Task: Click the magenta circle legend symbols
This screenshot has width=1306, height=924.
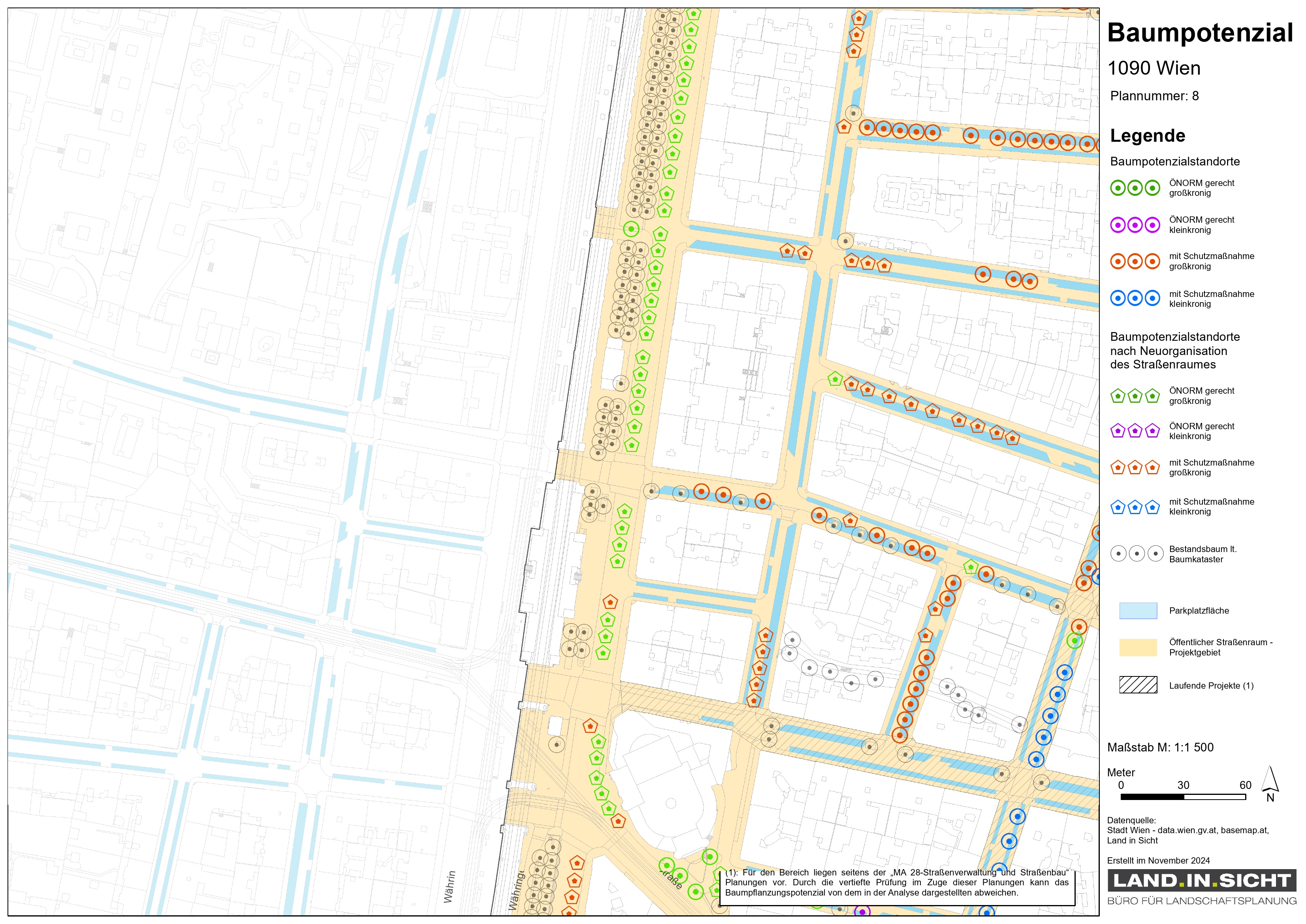Action: [1135, 225]
